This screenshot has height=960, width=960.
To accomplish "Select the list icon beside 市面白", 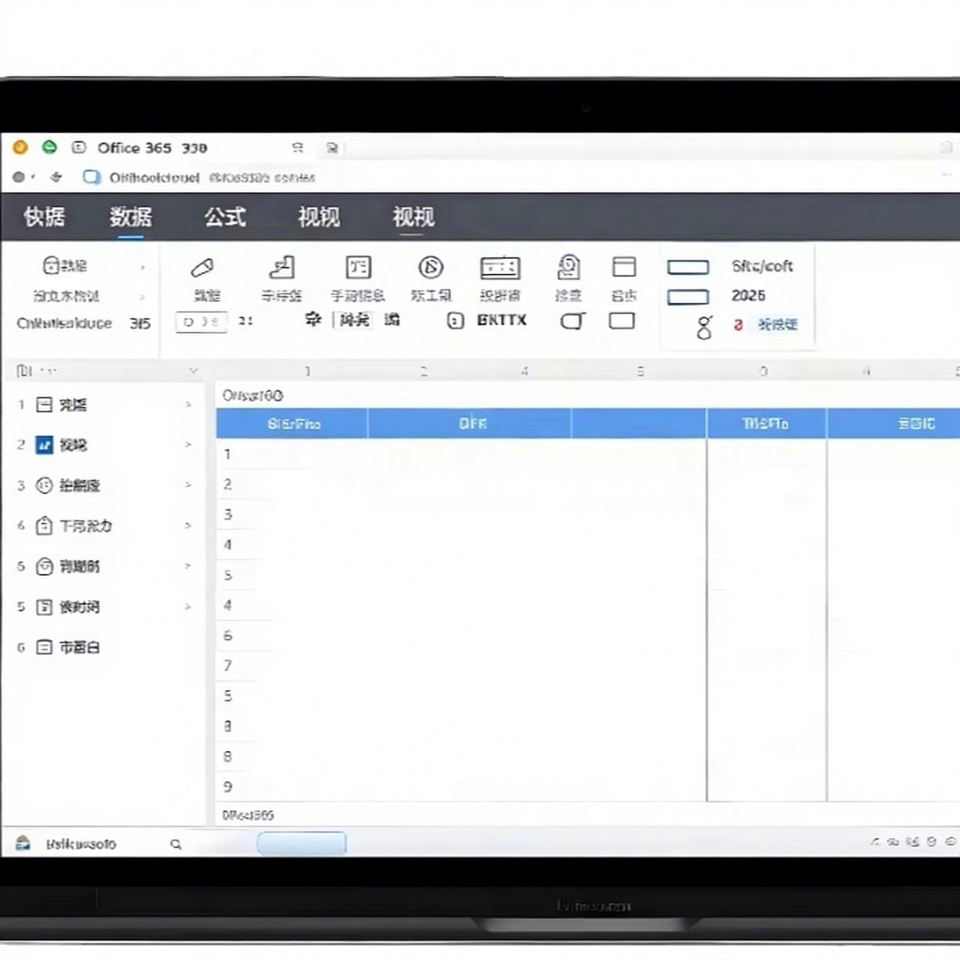I will 44,647.
